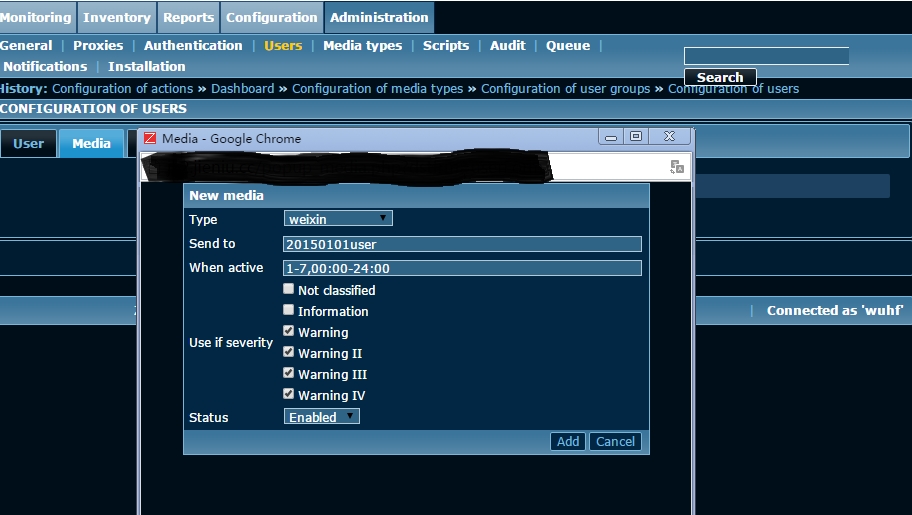This screenshot has height=515, width=912.
Task: Open the Administration main menu
Action: click(x=379, y=17)
